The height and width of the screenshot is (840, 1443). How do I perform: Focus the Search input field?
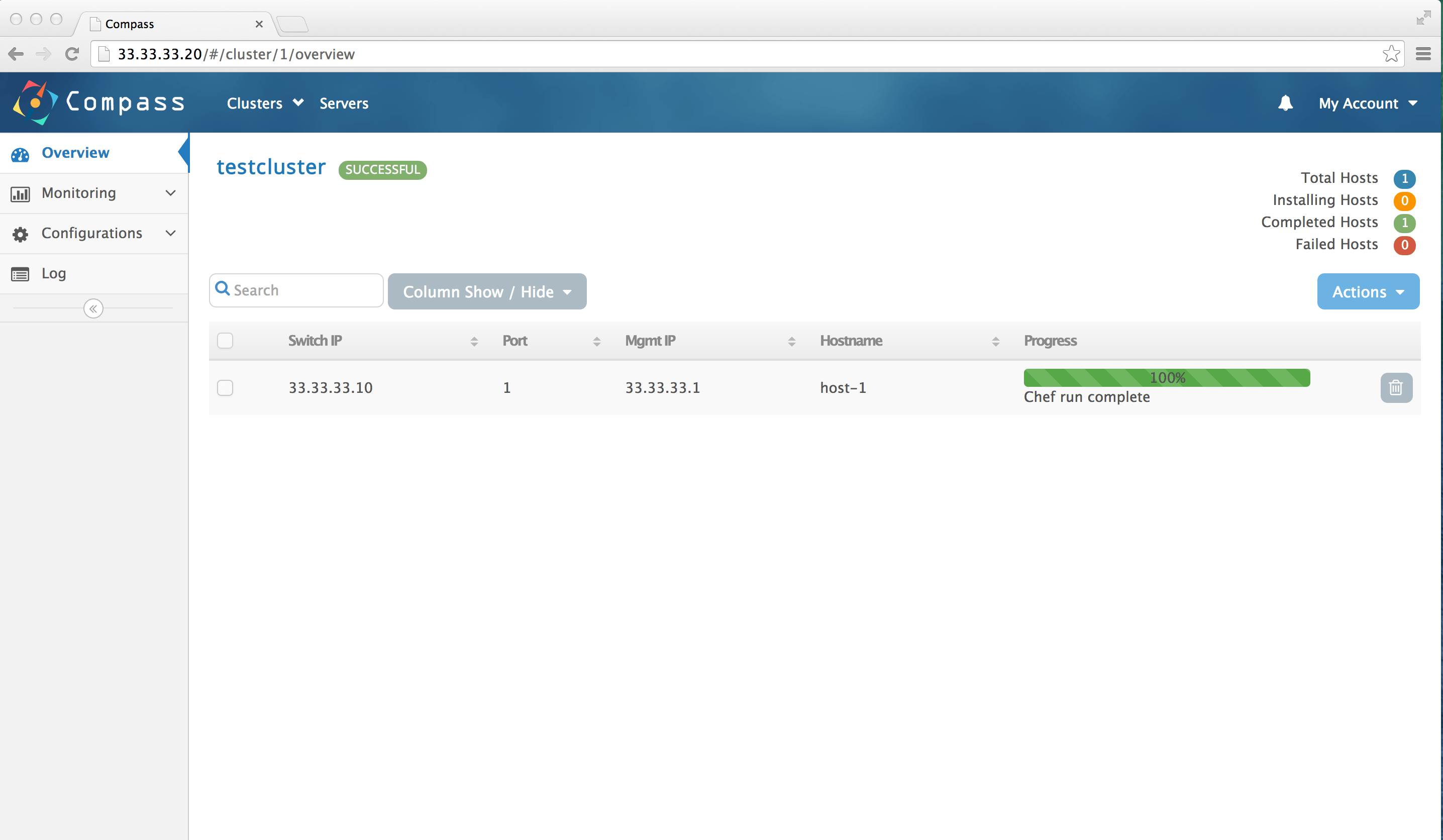tap(303, 290)
